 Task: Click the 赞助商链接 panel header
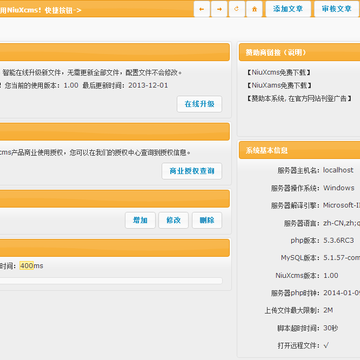tap(299, 52)
